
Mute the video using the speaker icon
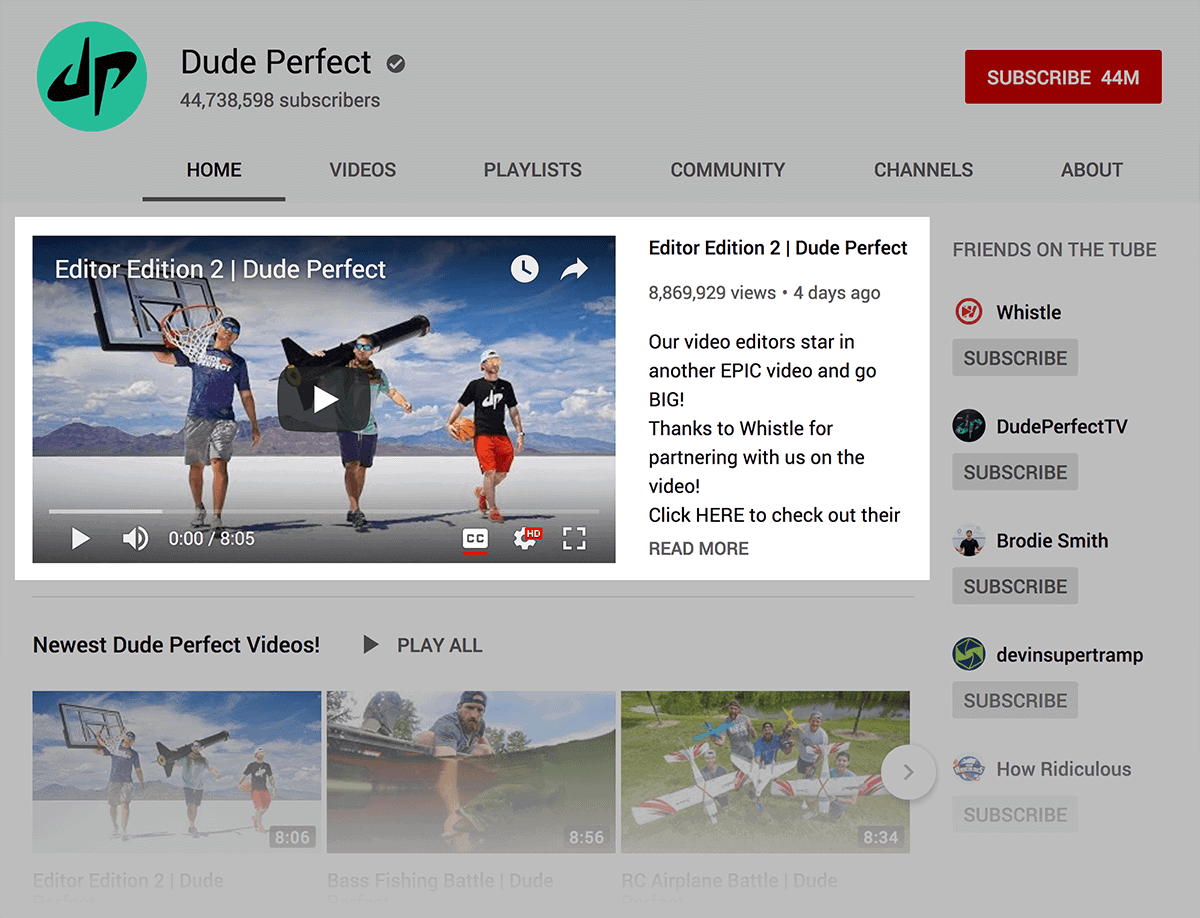click(x=135, y=539)
